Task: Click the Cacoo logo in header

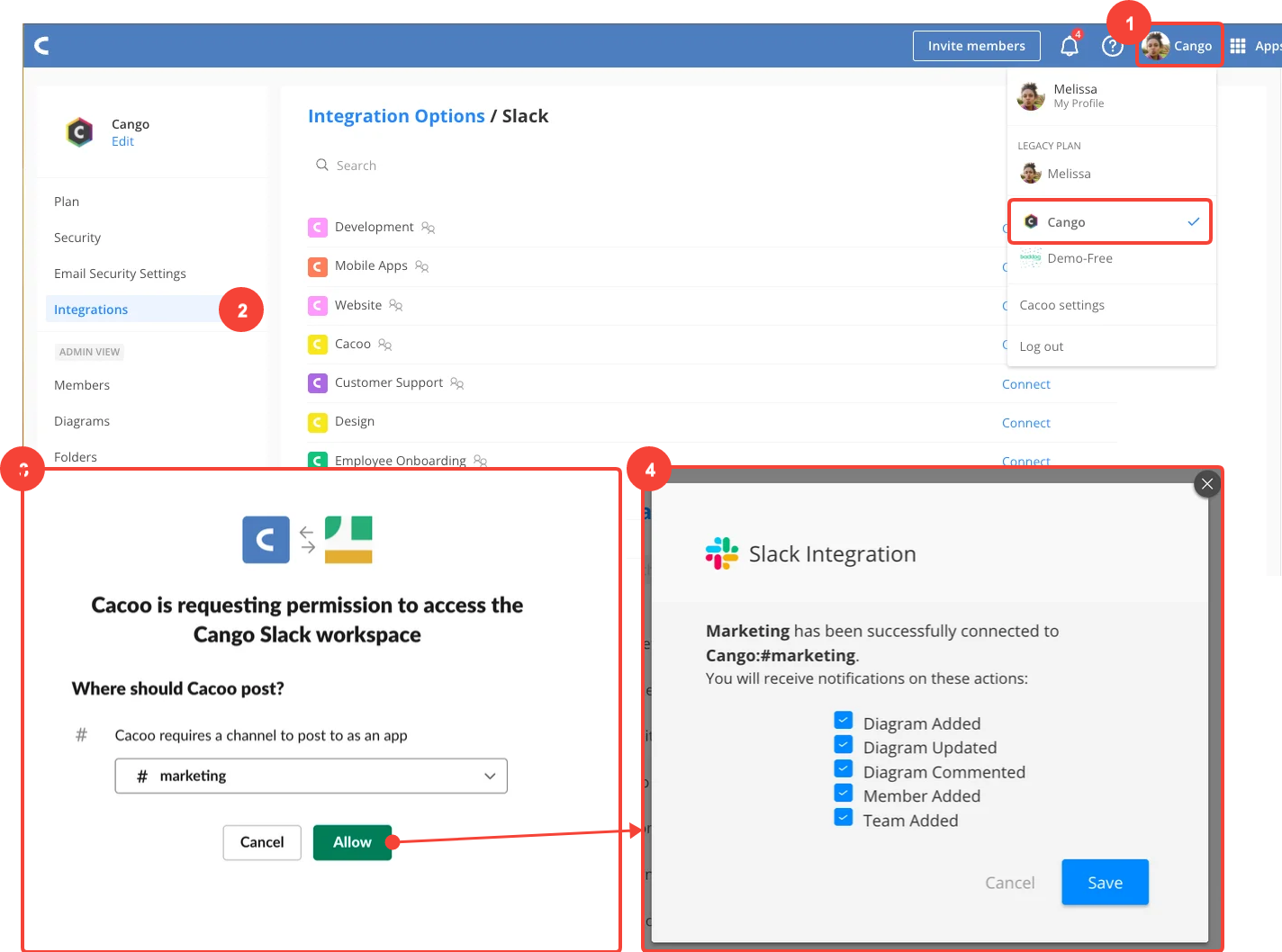Action: click(41, 45)
